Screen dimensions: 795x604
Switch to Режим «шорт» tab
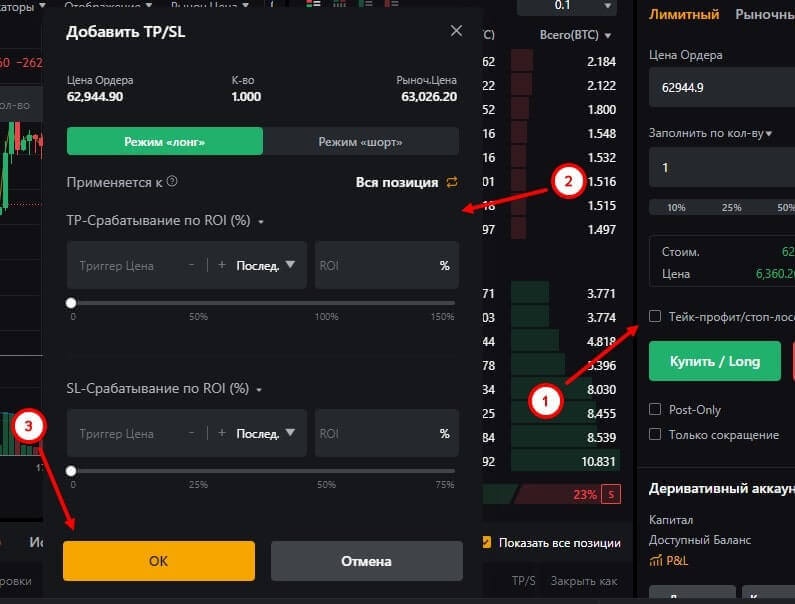pos(360,142)
